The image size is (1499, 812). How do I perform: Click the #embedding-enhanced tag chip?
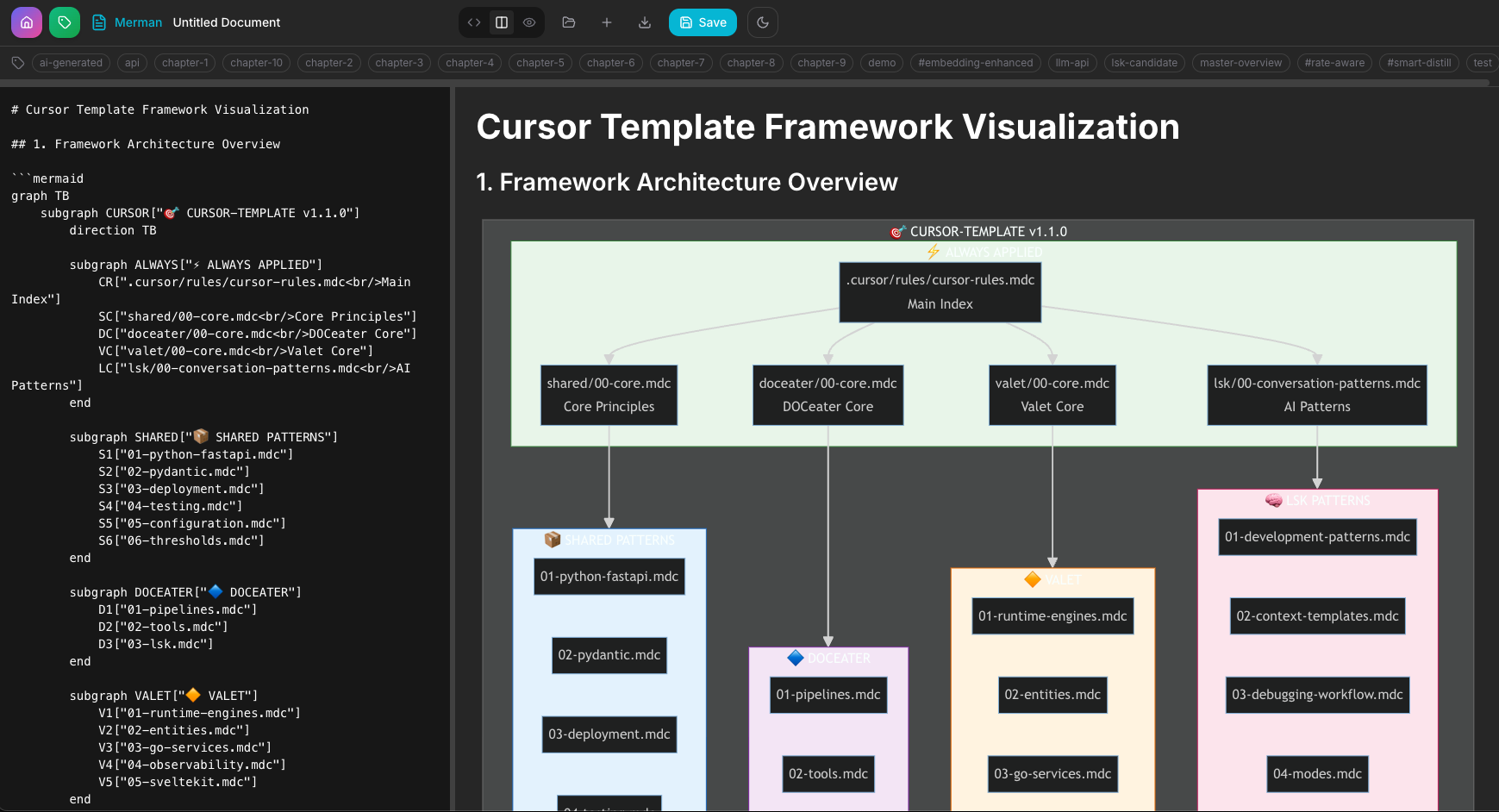(x=975, y=62)
